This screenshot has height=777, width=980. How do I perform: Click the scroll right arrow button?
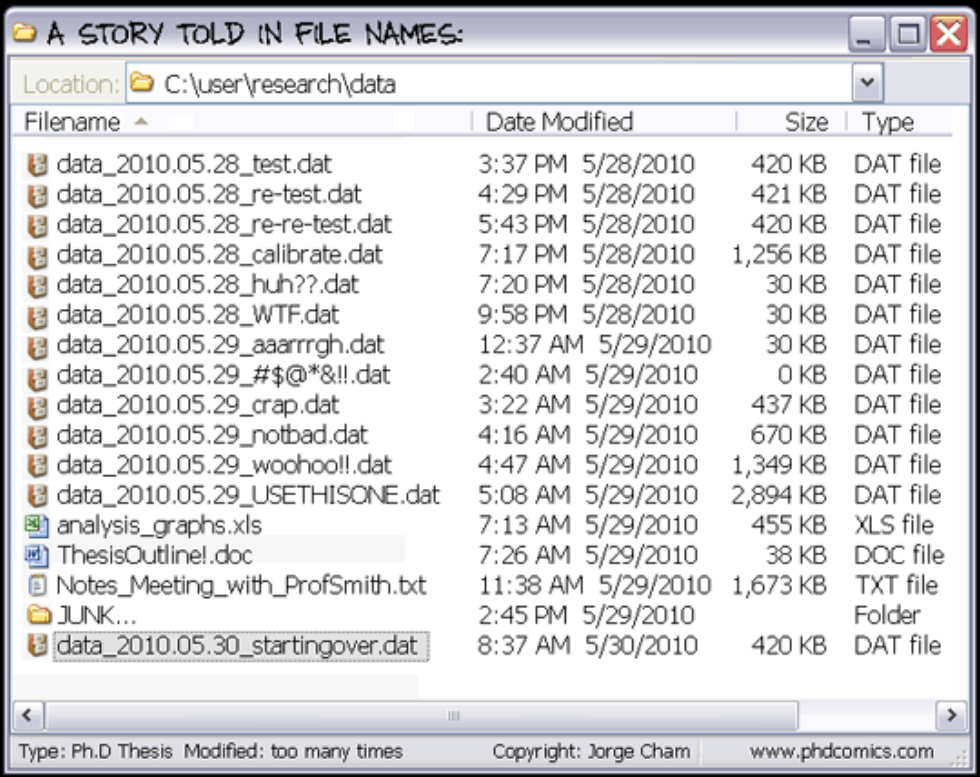(x=951, y=714)
